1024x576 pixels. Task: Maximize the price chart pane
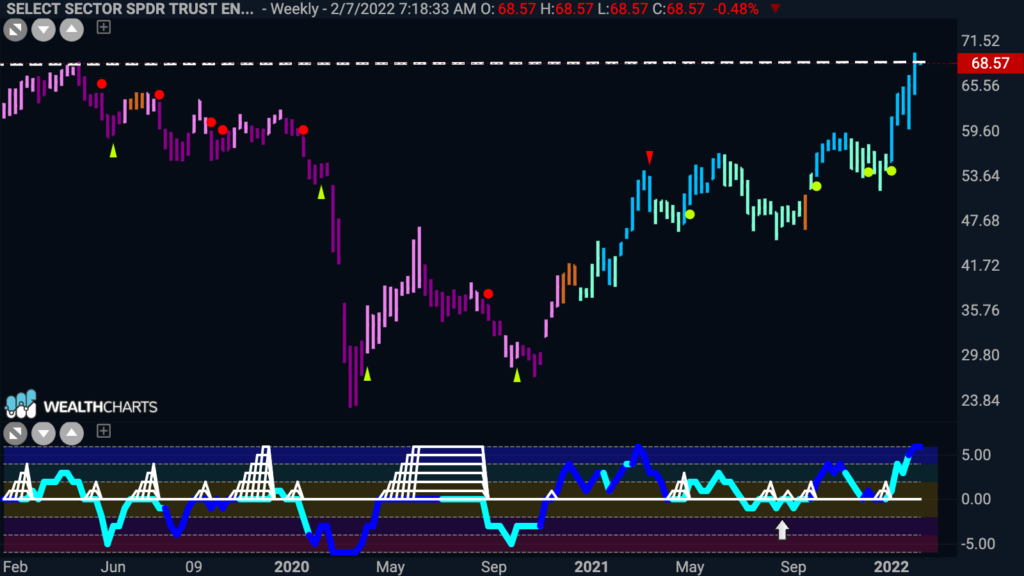(x=15, y=29)
